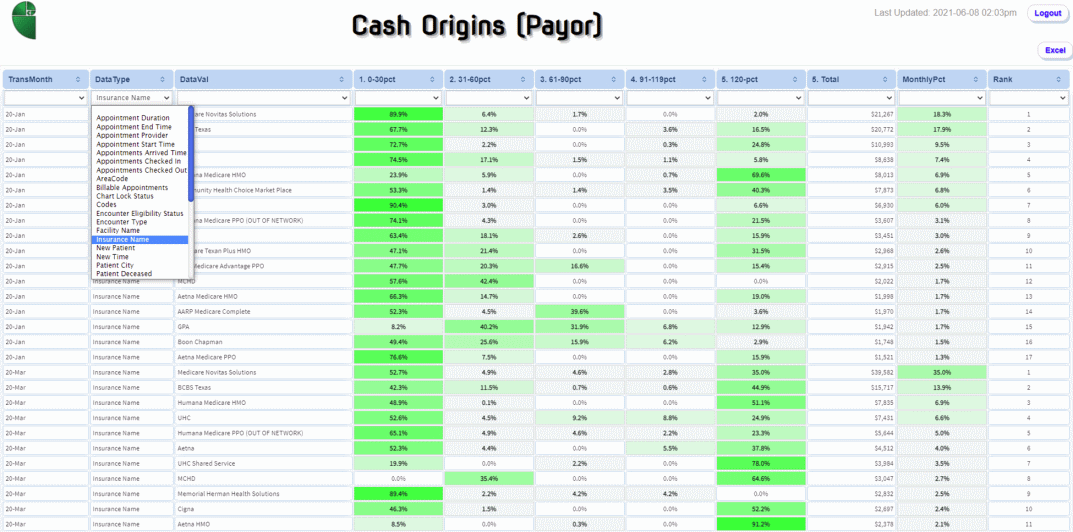Open the MonthlyPct filter dropdown
This screenshot has width=1073, height=532.
[x=942, y=98]
